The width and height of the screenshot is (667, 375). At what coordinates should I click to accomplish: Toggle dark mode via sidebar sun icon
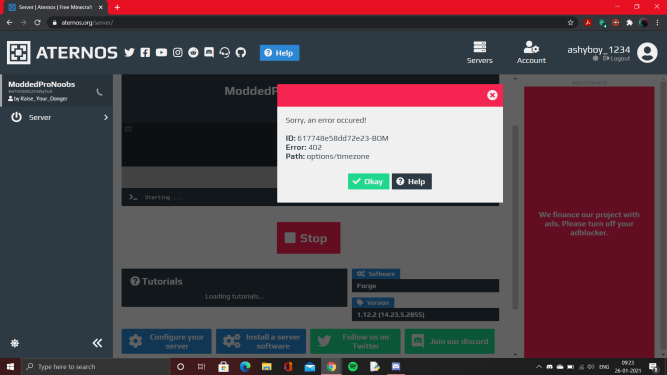click(x=14, y=343)
